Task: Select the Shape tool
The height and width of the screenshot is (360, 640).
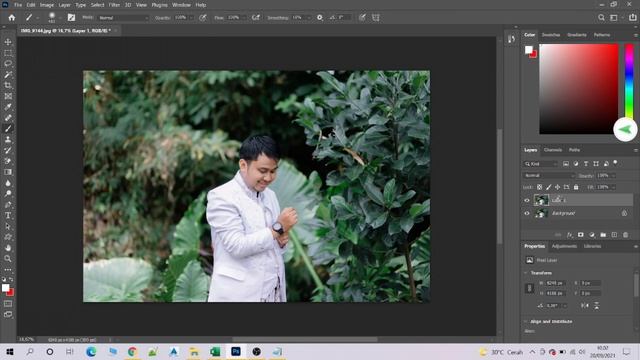Action: pyautogui.click(x=8, y=237)
